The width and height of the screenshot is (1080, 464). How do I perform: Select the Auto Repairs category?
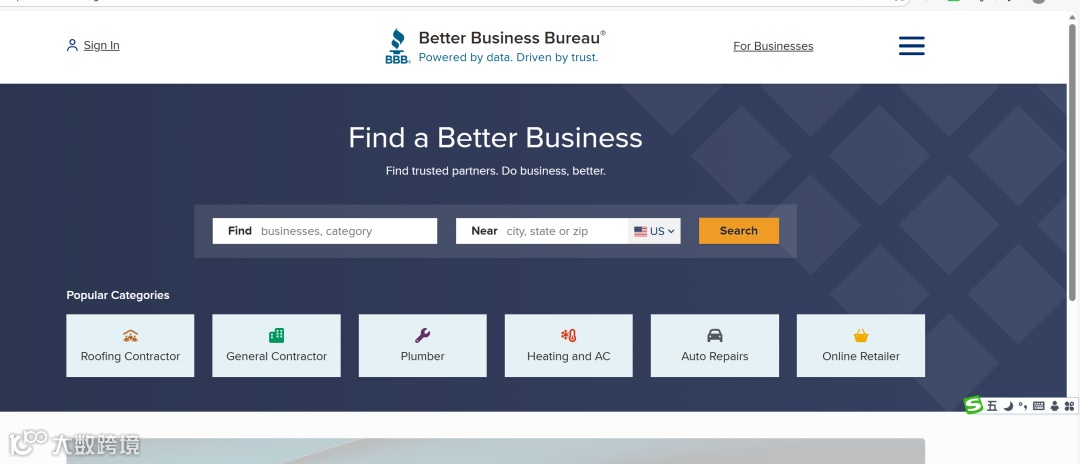pos(715,346)
